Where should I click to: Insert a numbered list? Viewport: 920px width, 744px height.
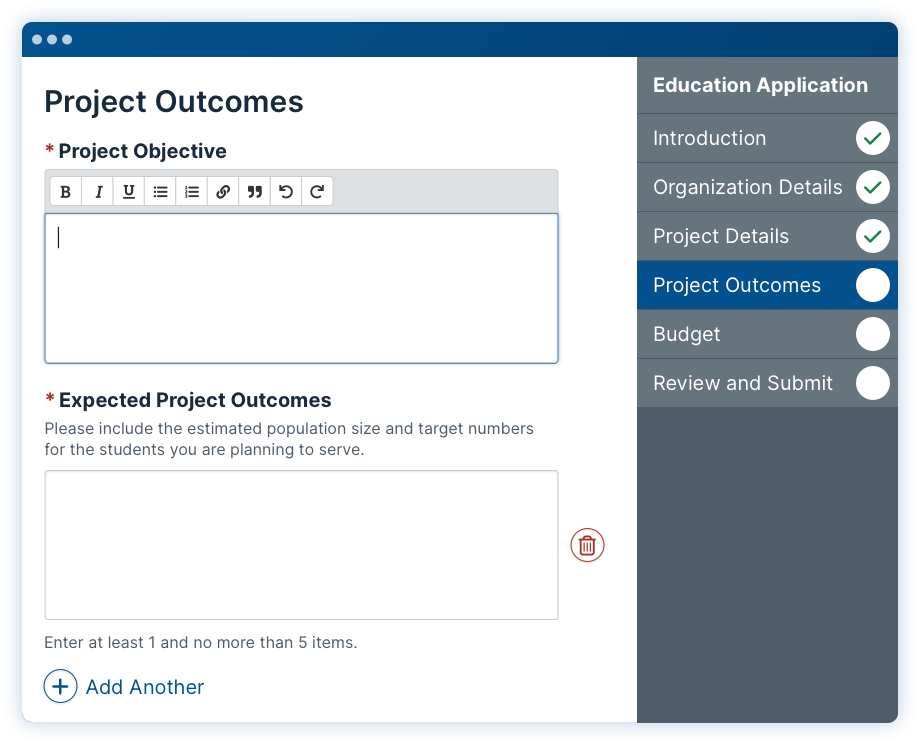(191, 191)
